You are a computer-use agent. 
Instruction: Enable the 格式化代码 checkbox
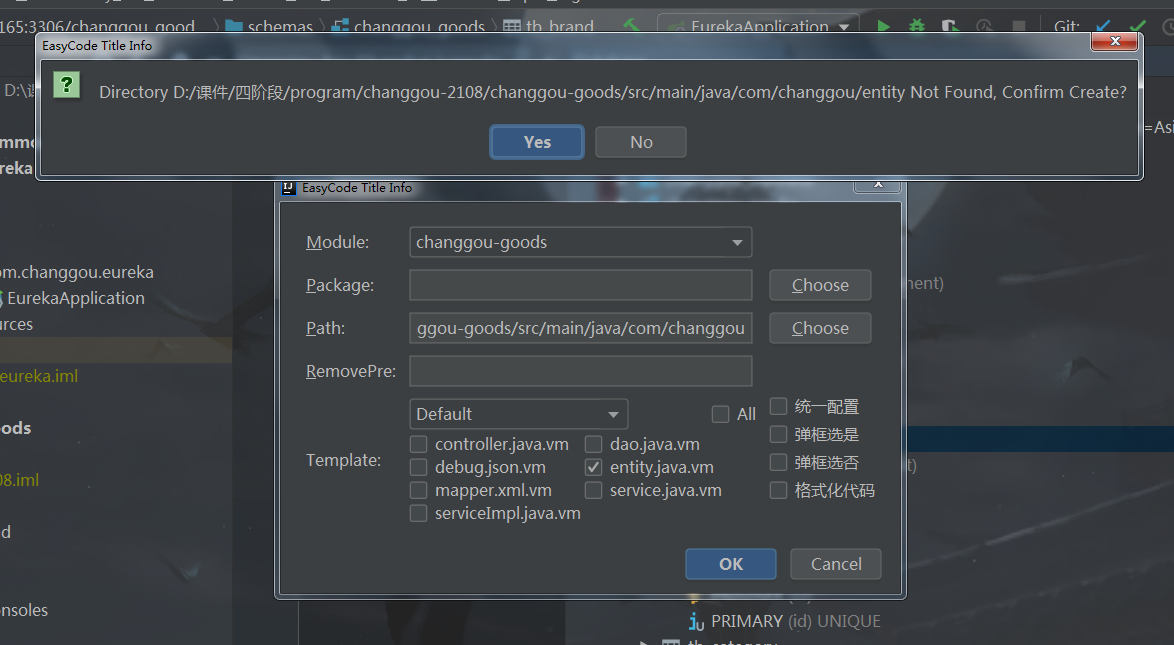[778, 490]
